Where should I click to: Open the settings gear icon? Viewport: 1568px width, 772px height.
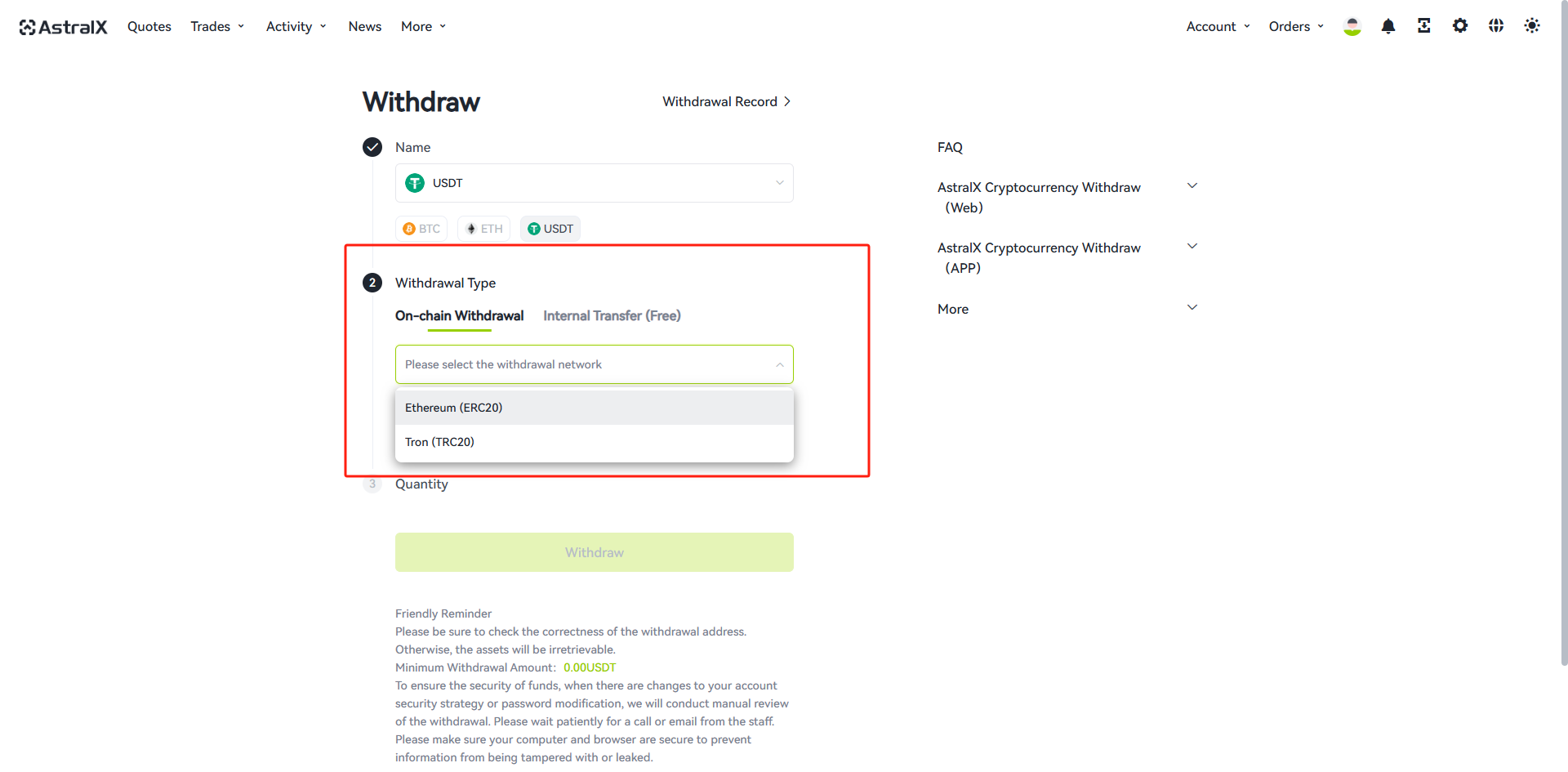(x=1460, y=26)
